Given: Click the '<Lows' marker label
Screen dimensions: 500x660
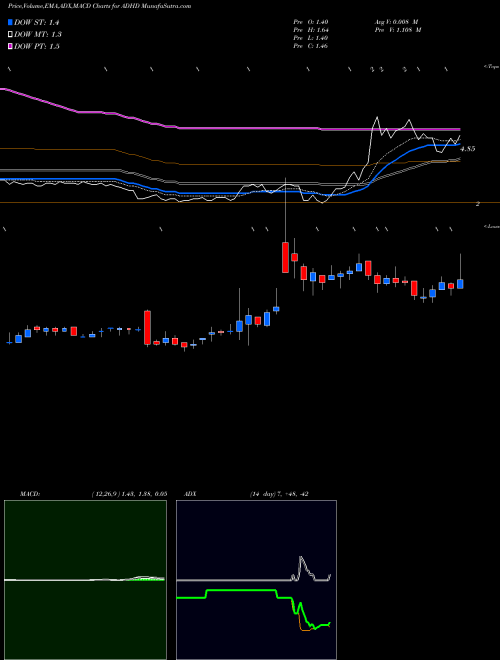Looking at the screenshot, I should [x=491, y=226].
